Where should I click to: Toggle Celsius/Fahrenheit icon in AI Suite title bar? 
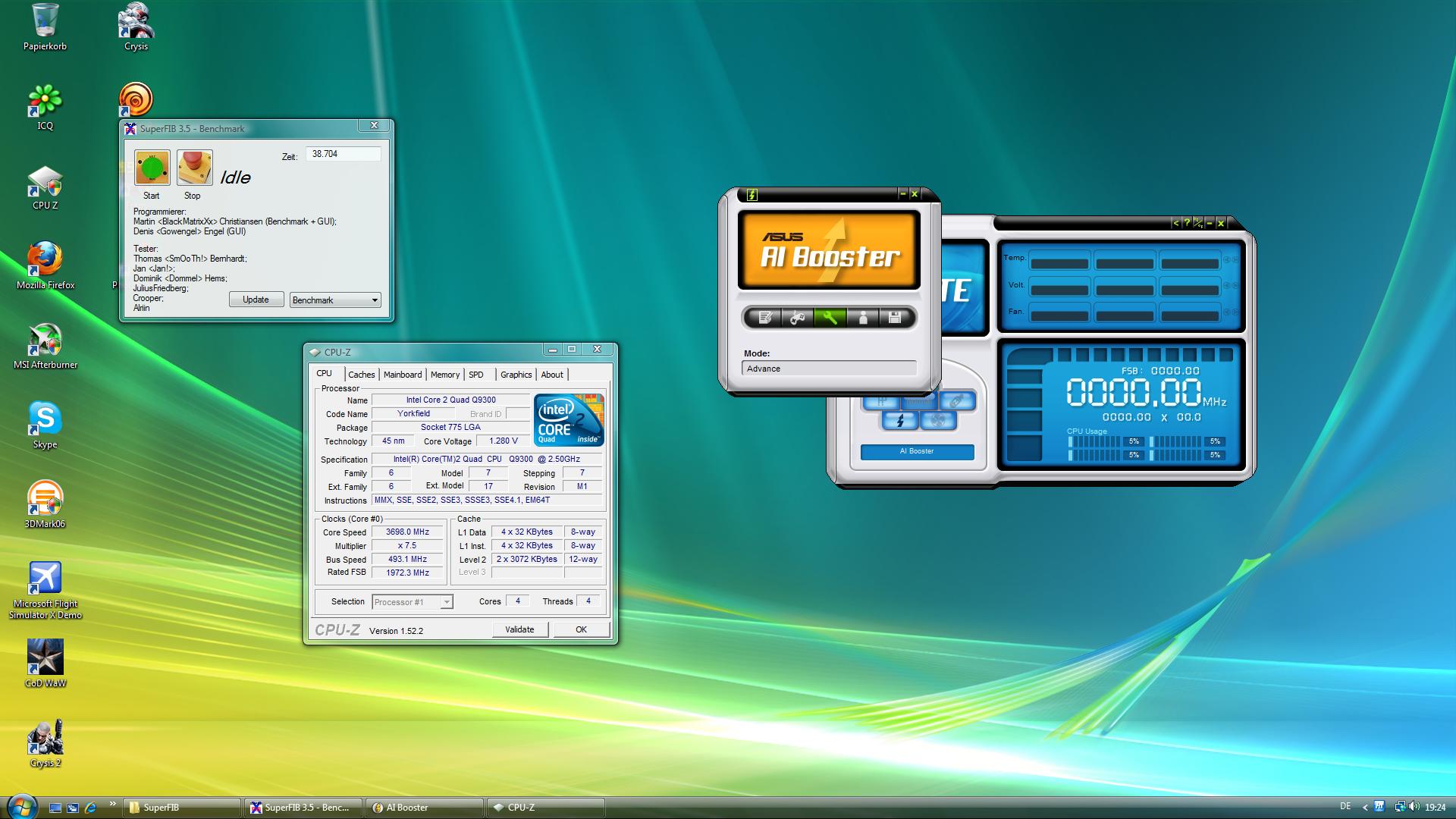click(1197, 223)
